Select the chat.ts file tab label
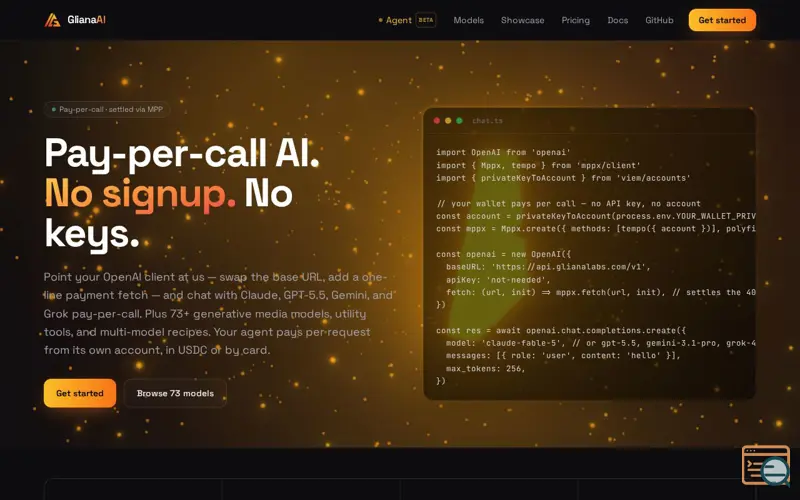800x500 pixels. (487, 121)
